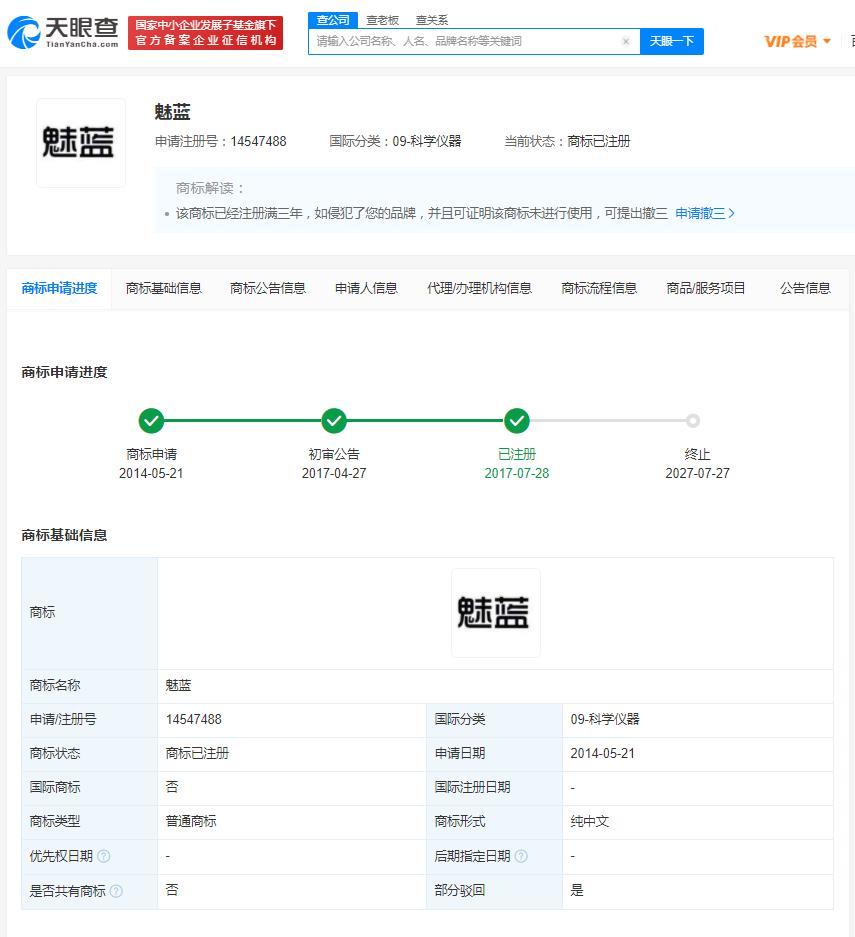Image resolution: width=855 pixels, height=937 pixels.
Task: Click help icon next to 优先权日期
Action: [104, 856]
